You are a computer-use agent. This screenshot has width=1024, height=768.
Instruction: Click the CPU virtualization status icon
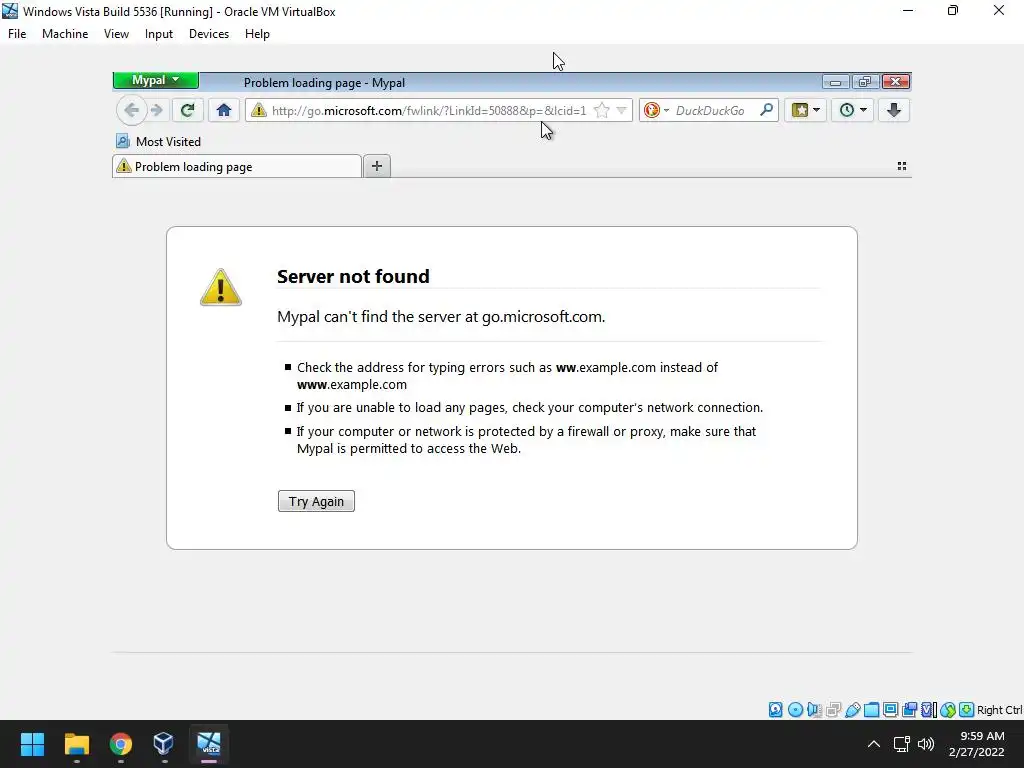tap(928, 709)
